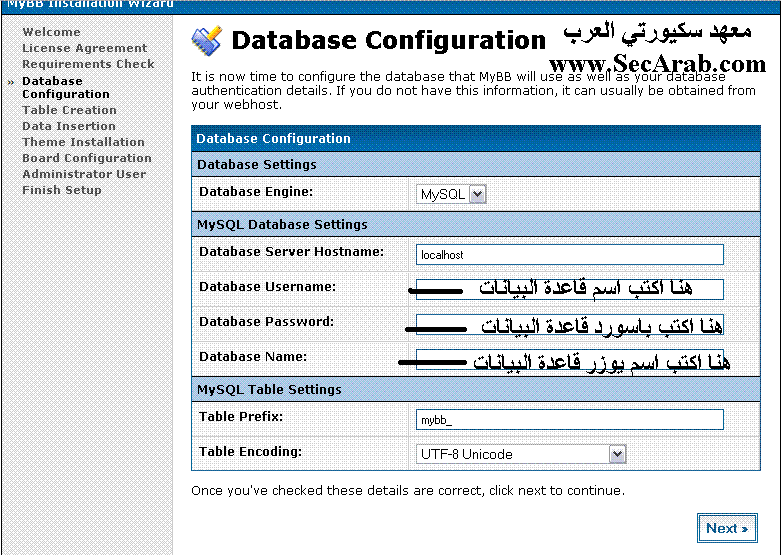Click the Table Encoding label

coord(251,451)
